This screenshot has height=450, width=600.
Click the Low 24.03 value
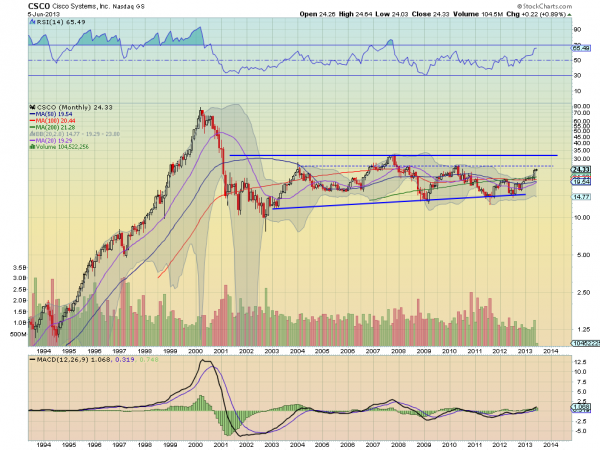pos(392,14)
